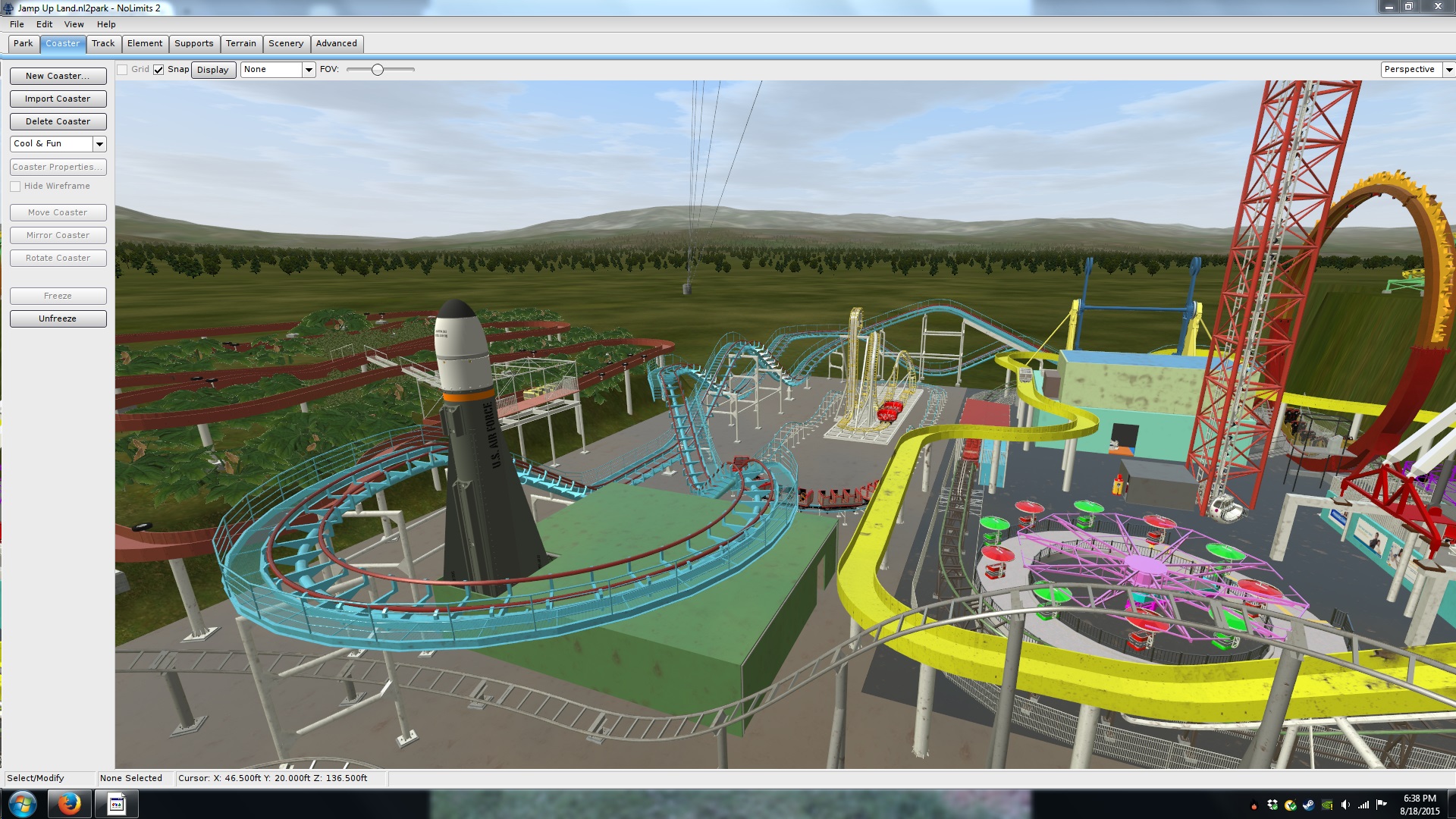
Task: Open the Steam tray icon
Action: 1309,805
